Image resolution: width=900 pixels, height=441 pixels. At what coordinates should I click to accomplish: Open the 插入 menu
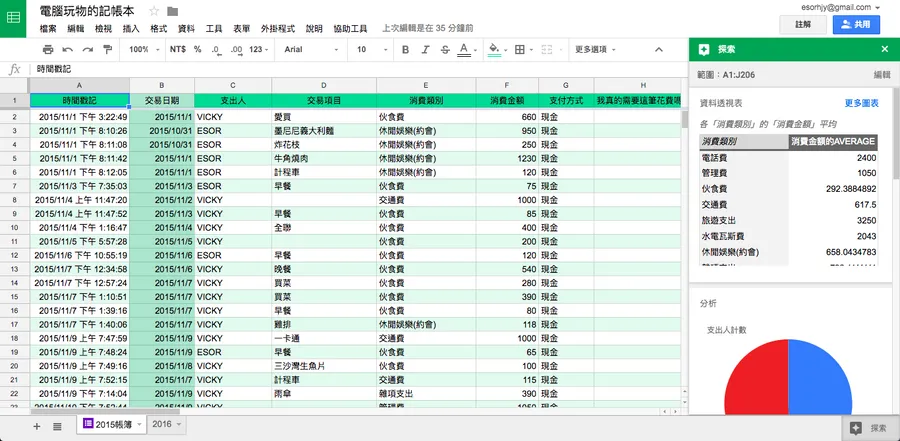[131, 29]
